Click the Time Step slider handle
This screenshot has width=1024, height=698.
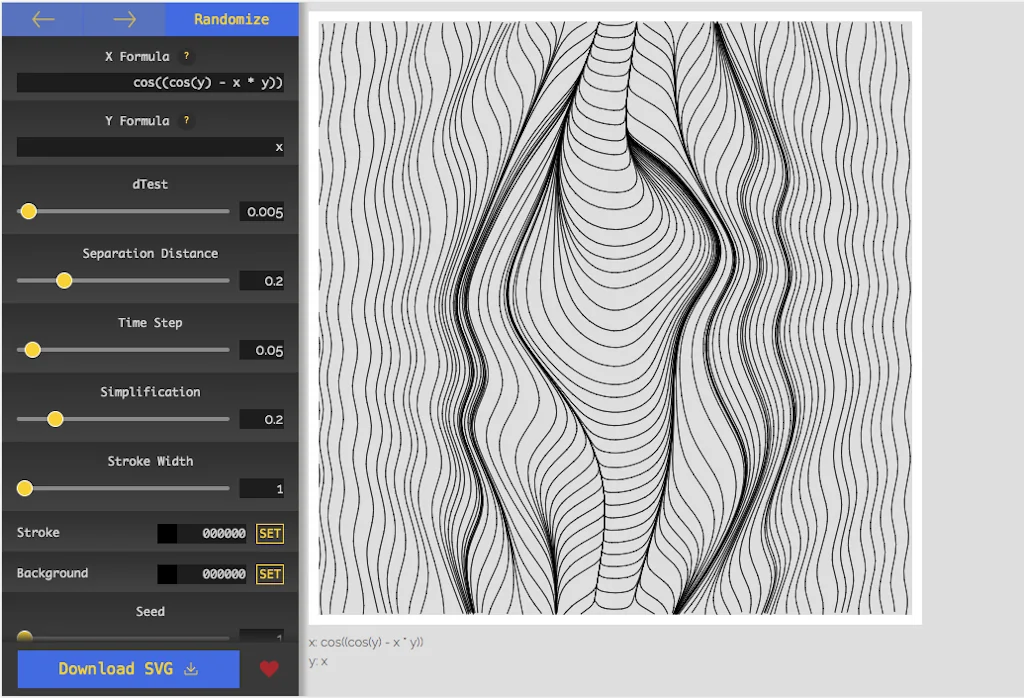31,350
